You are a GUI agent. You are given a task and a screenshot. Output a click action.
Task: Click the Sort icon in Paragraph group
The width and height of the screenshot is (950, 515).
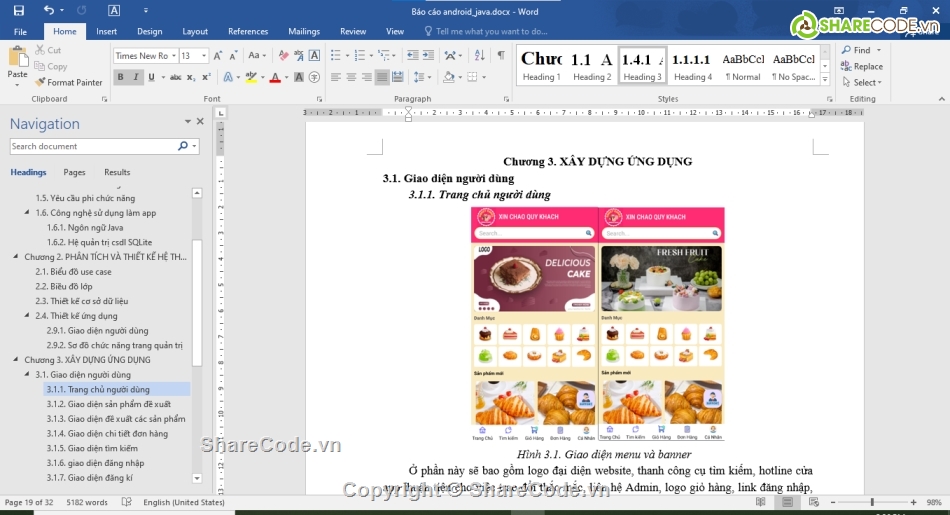tap(480, 56)
